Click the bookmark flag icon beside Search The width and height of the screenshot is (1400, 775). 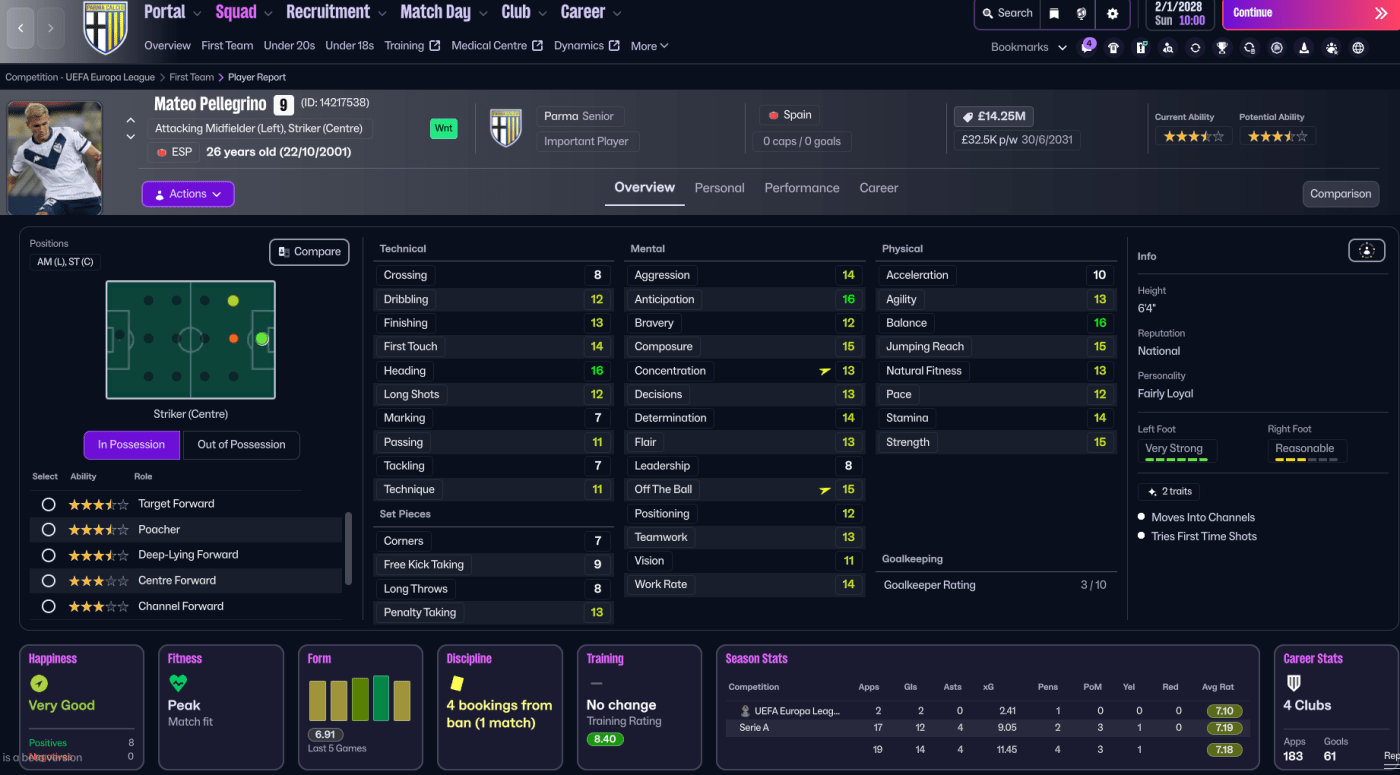point(1054,14)
